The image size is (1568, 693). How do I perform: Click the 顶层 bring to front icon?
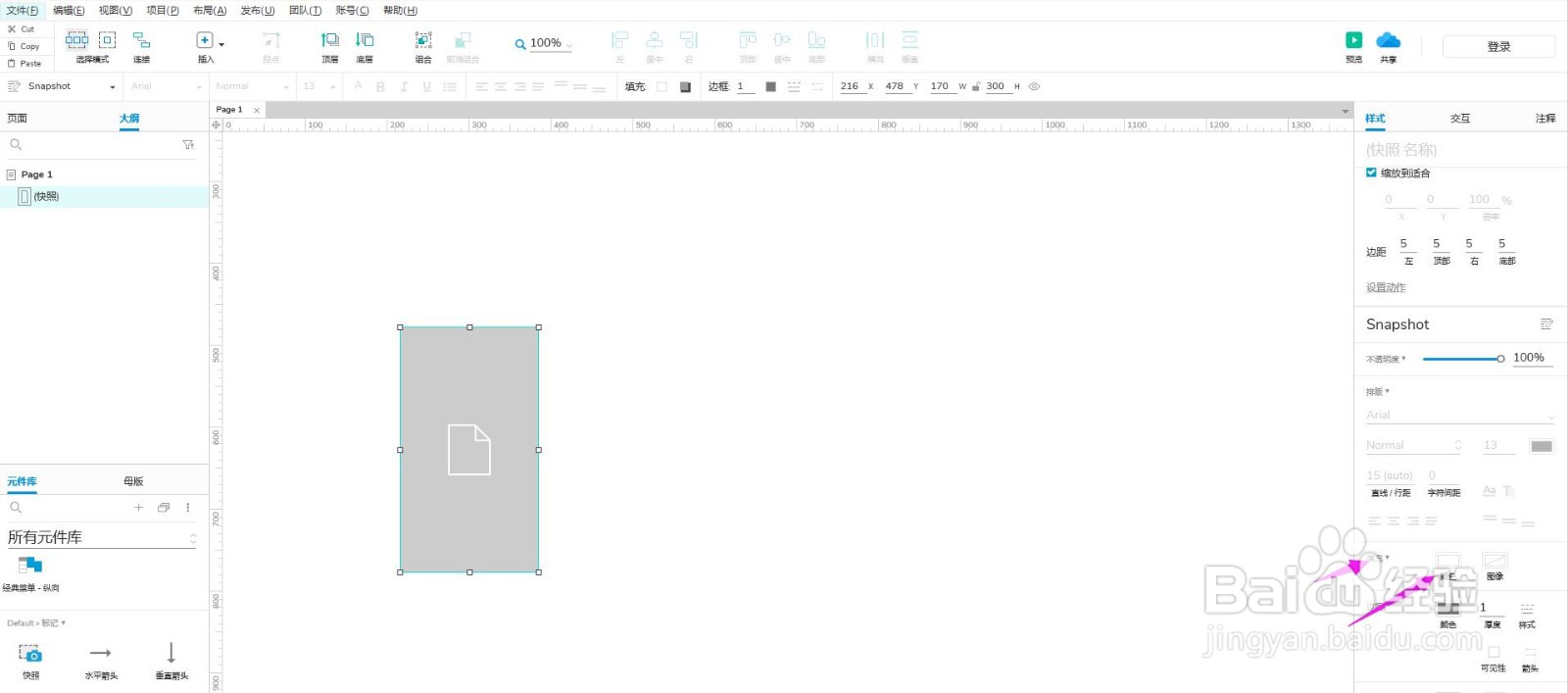click(330, 40)
